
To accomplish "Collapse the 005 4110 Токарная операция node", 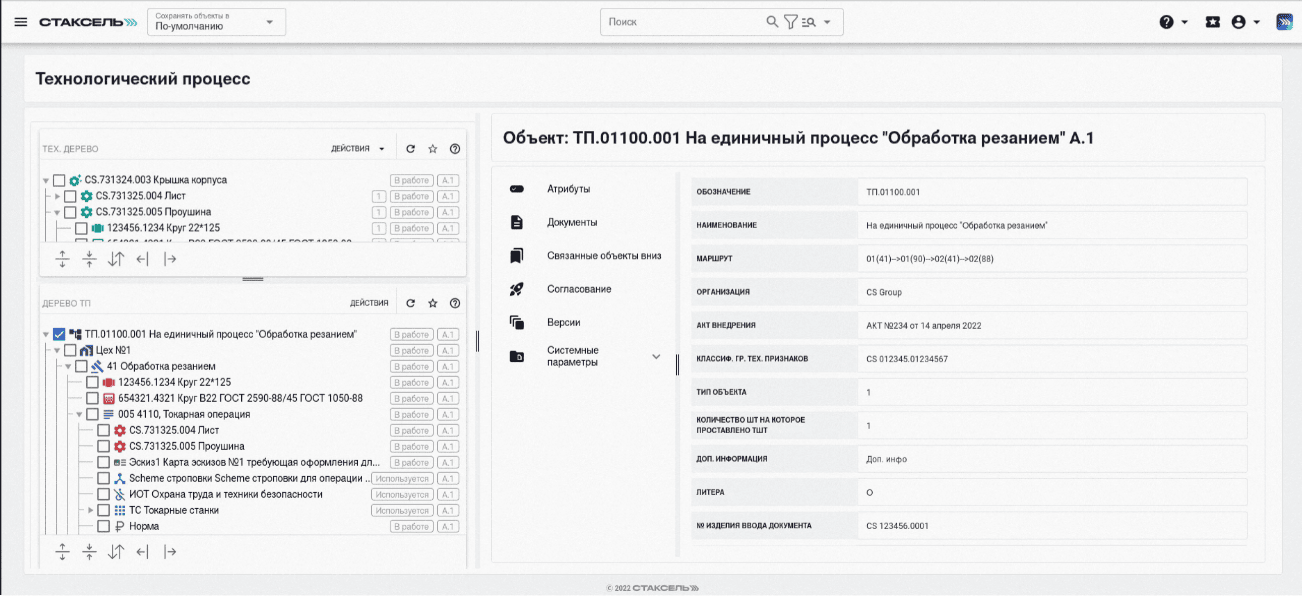I will pos(79,414).
